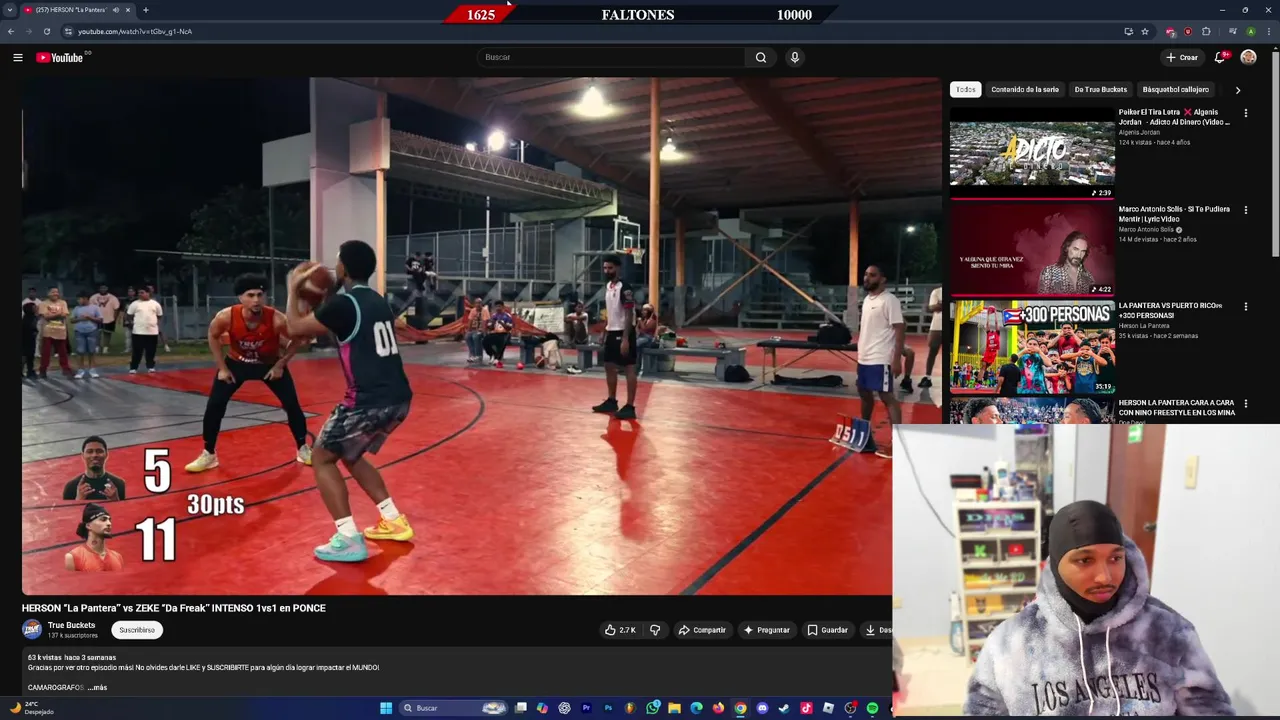Open the True Buckets channel avatar
Screen dimensions: 1280x720
[x=32, y=629]
